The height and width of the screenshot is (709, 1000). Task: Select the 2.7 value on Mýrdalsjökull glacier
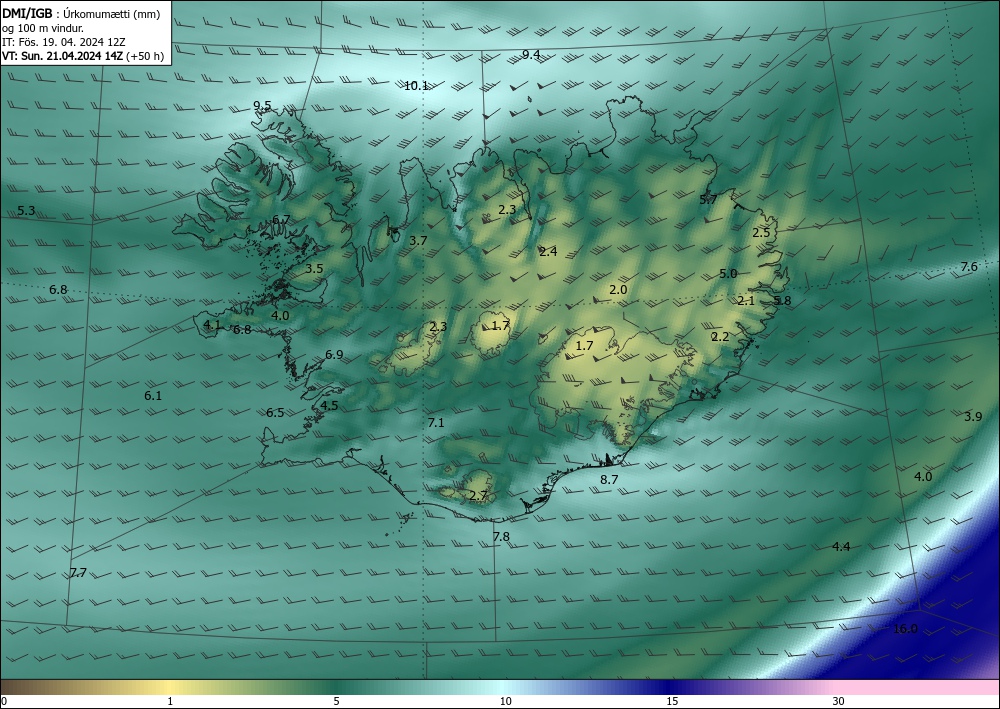(478, 495)
